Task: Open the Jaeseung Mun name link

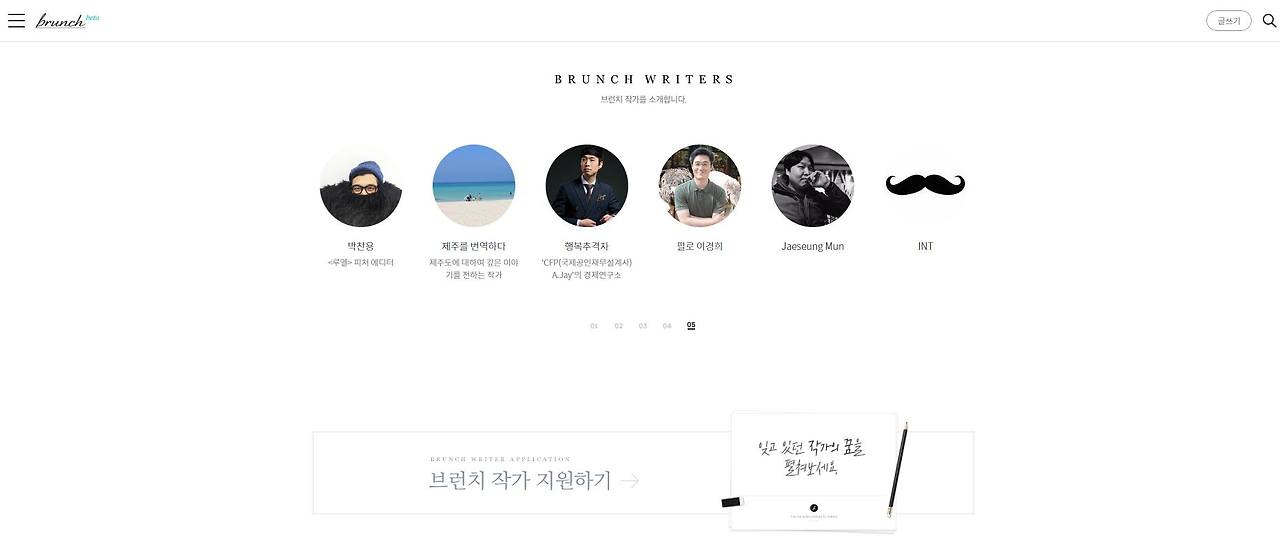Action: coord(813,246)
